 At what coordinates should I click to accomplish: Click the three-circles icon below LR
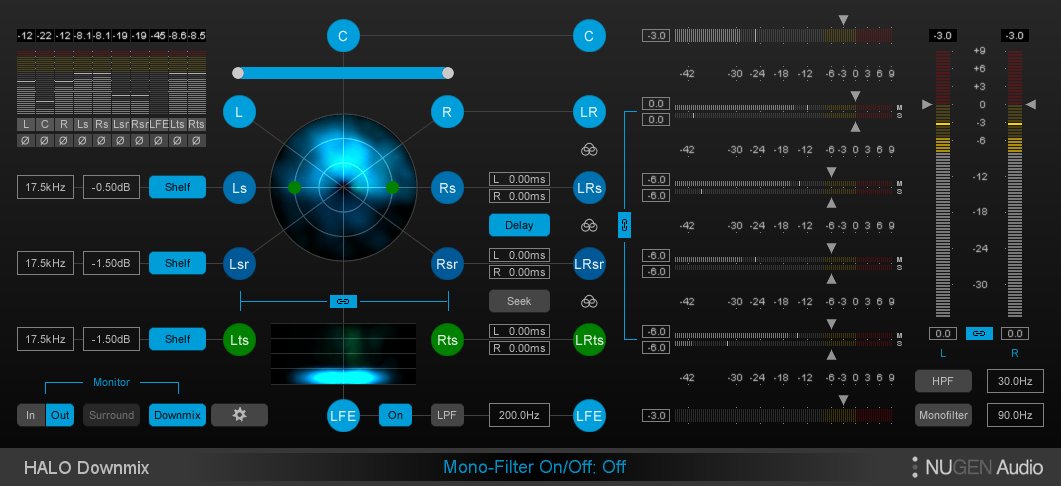pyautogui.click(x=589, y=150)
